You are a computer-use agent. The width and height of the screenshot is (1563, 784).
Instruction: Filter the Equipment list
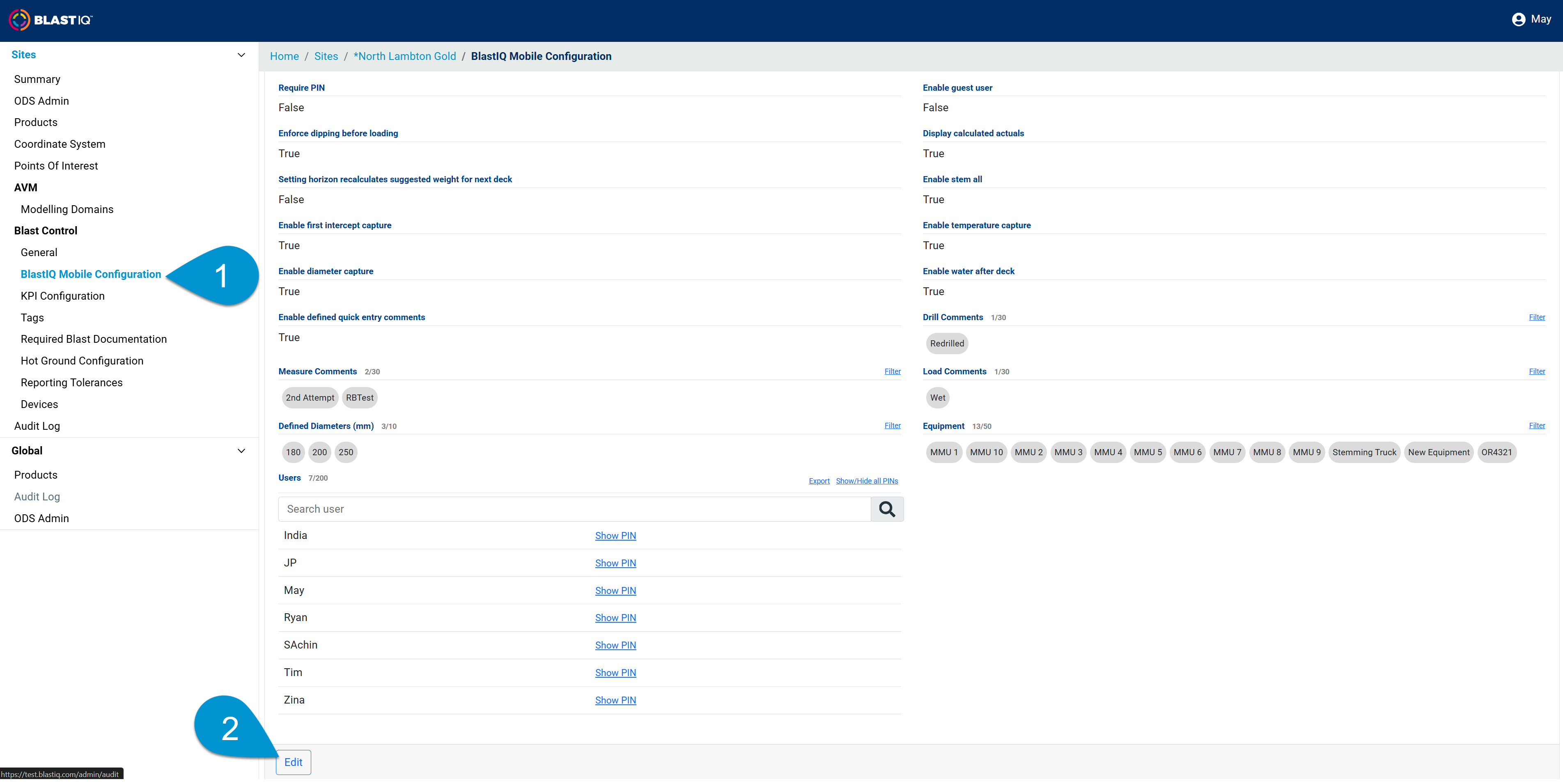1537,425
